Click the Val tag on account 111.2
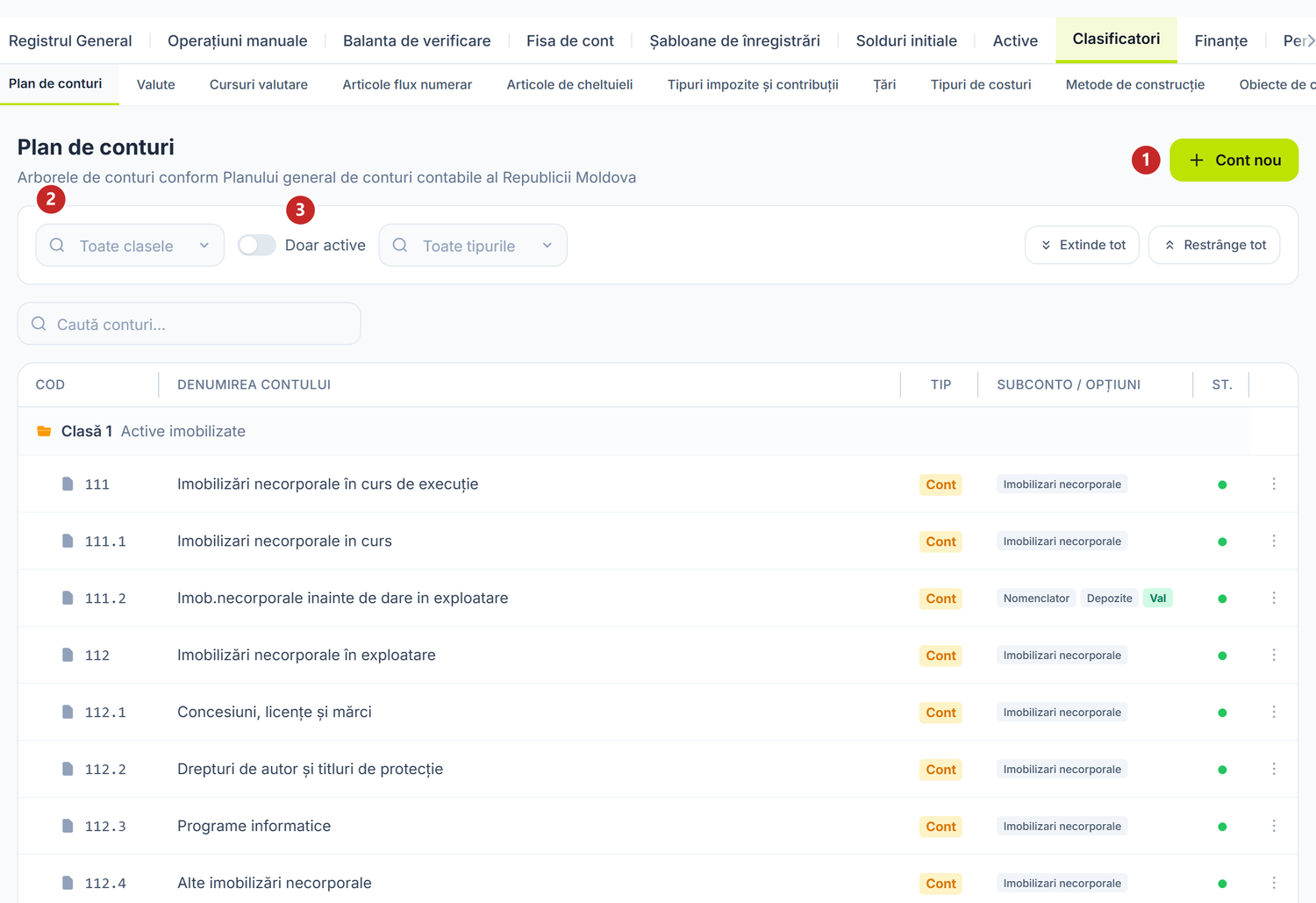Viewport: 1316px width, 903px height. click(x=1158, y=598)
